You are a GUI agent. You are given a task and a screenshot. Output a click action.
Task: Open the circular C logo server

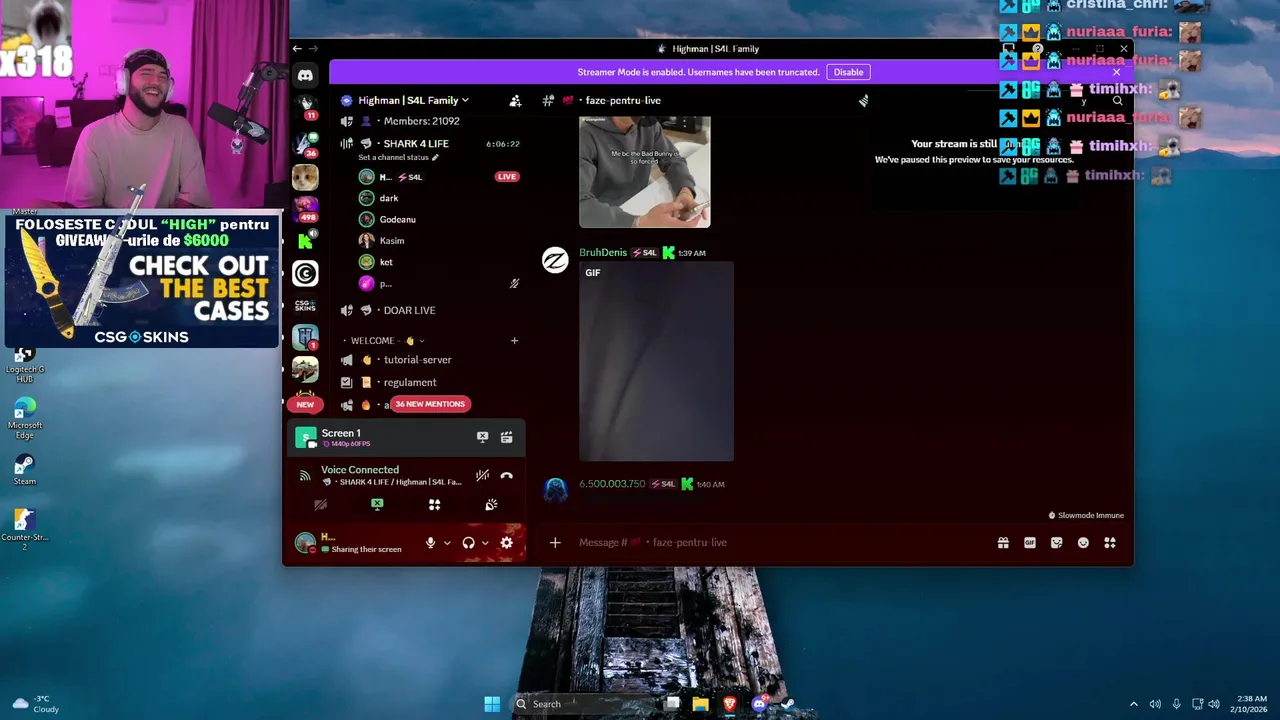pyautogui.click(x=305, y=273)
